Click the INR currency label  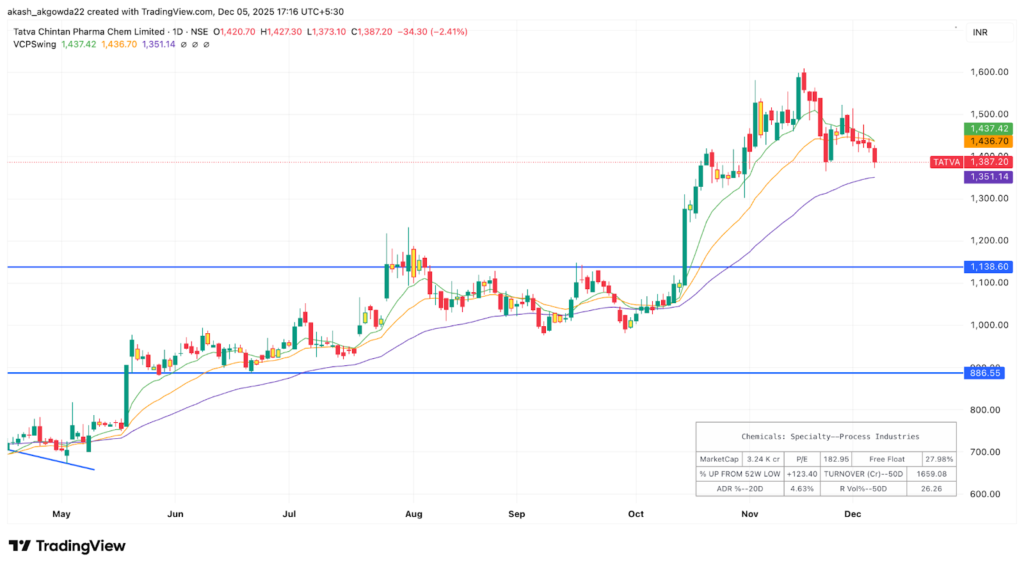981,32
